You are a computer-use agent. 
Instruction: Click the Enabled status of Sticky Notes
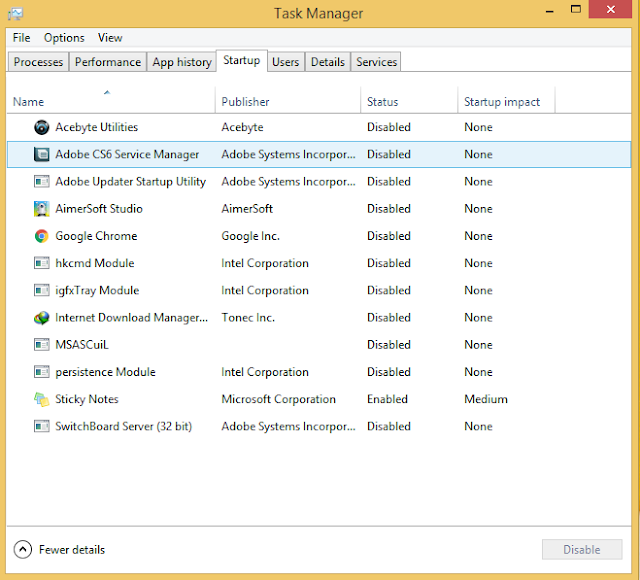tap(387, 399)
